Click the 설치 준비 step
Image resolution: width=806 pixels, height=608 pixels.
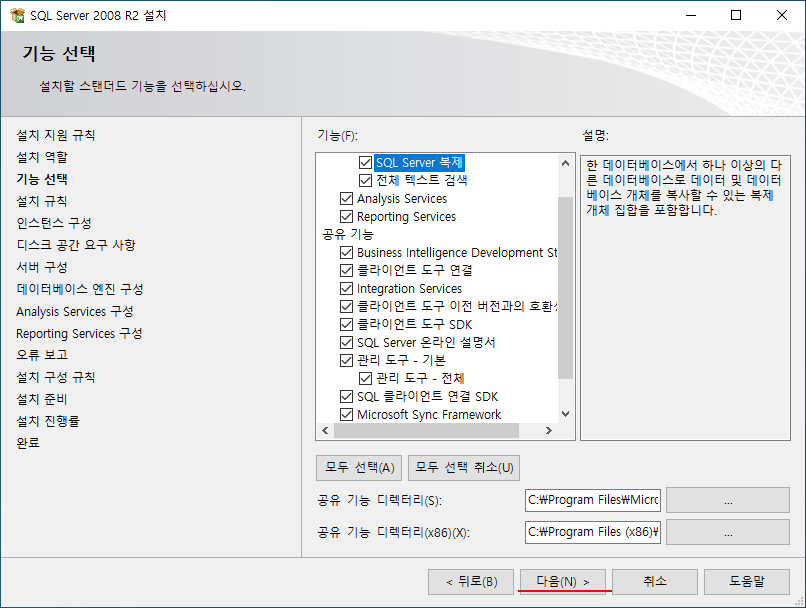point(42,399)
